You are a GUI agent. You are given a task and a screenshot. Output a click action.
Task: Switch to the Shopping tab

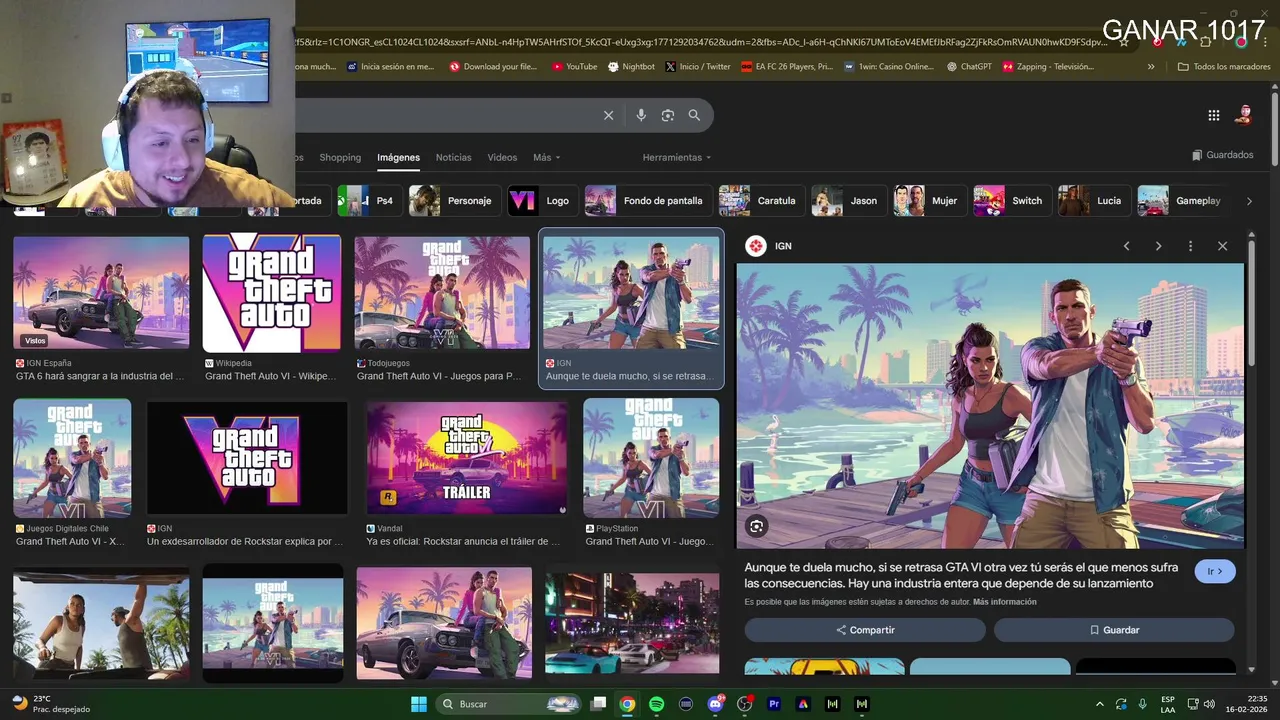coord(340,157)
